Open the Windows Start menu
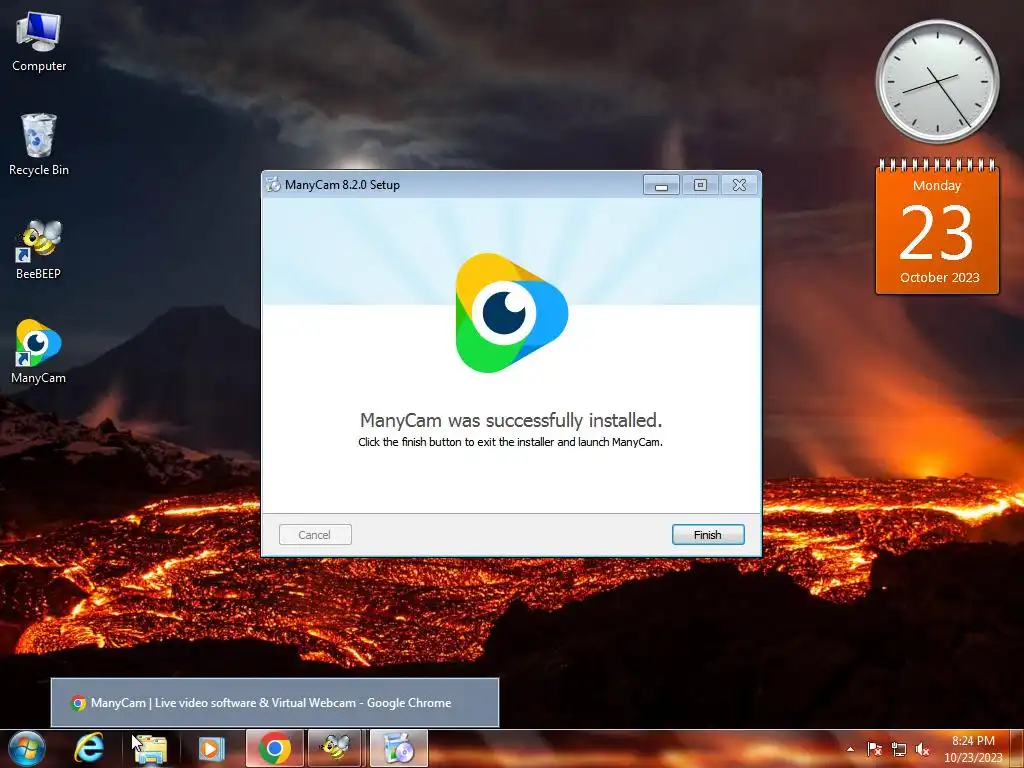The height and width of the screenshot is (768, 1024). (27, 748)
